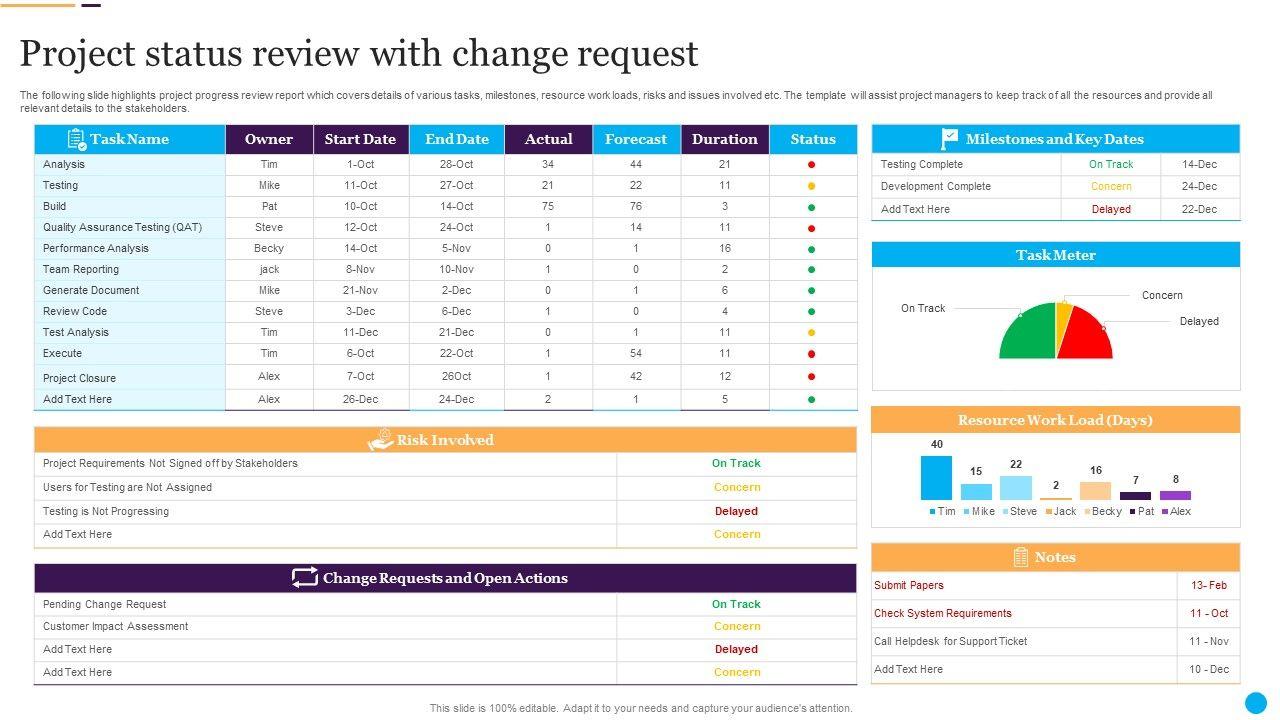The image size is (1280, 720).
Task: Click the hand icon beside Risk Involved
Action: coord(380,439)
